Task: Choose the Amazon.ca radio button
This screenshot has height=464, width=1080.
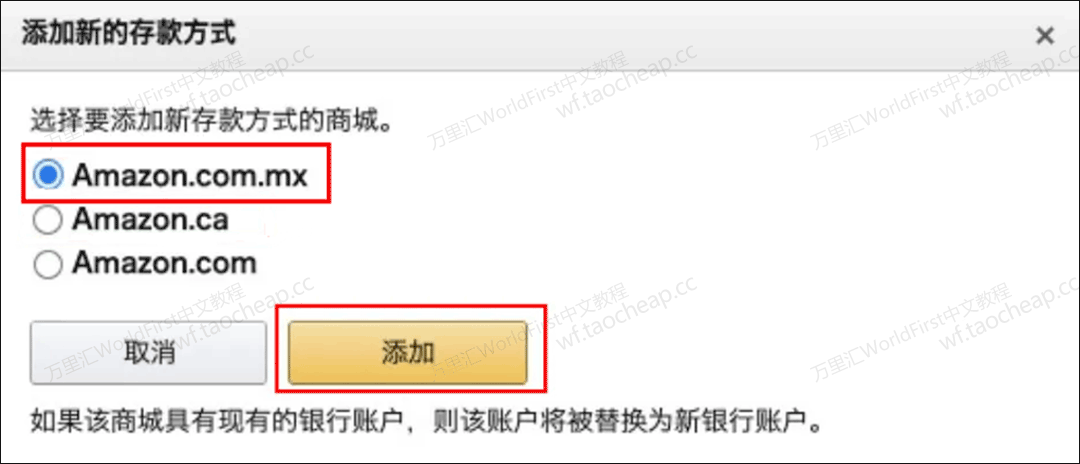Action: [48, 220]
